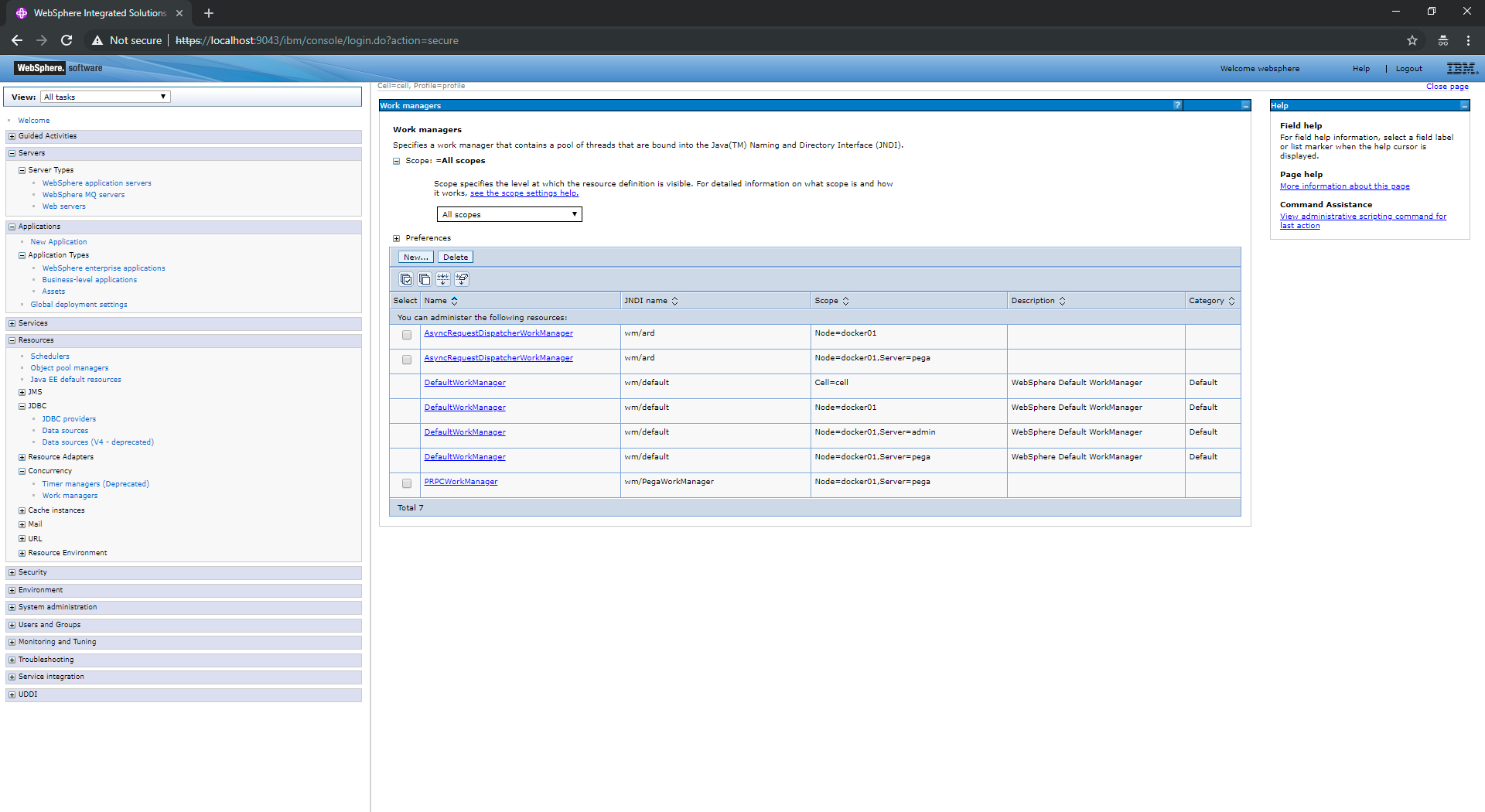The height and width of the screenshot is (812, 1485).
Task: Collapse the JDBC tree node
Action: pyautogui.click(x=22, y=406)
